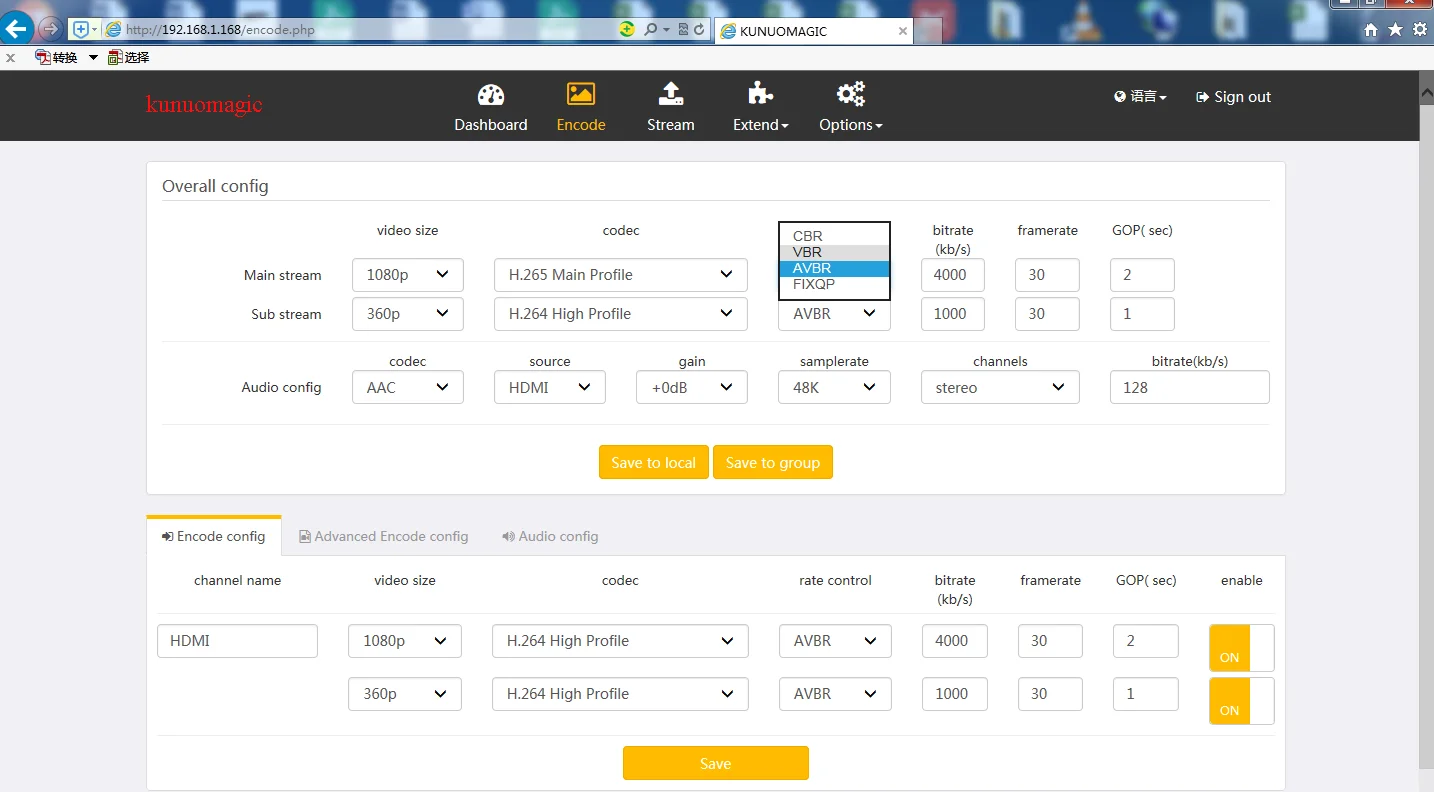Open Favorites with the star icon
Viewport: 1434px width, 792px height.
pyautogui.click(x=1395, y=30)
